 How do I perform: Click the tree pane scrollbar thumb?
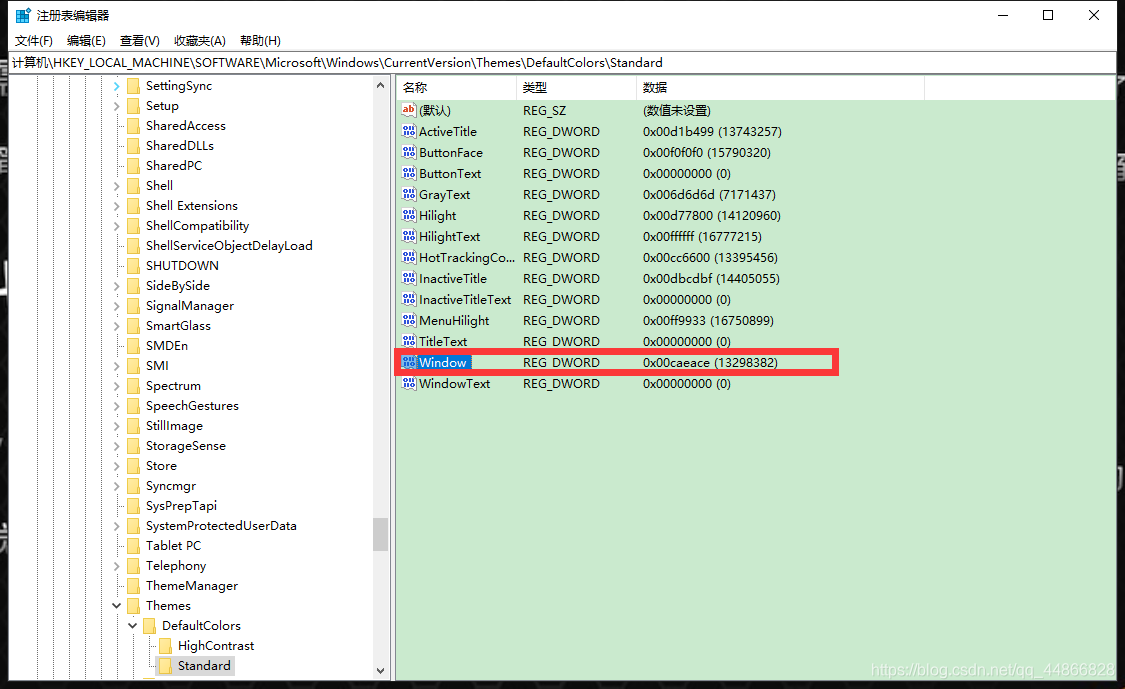pyautogui.click(x=380, y=535)
